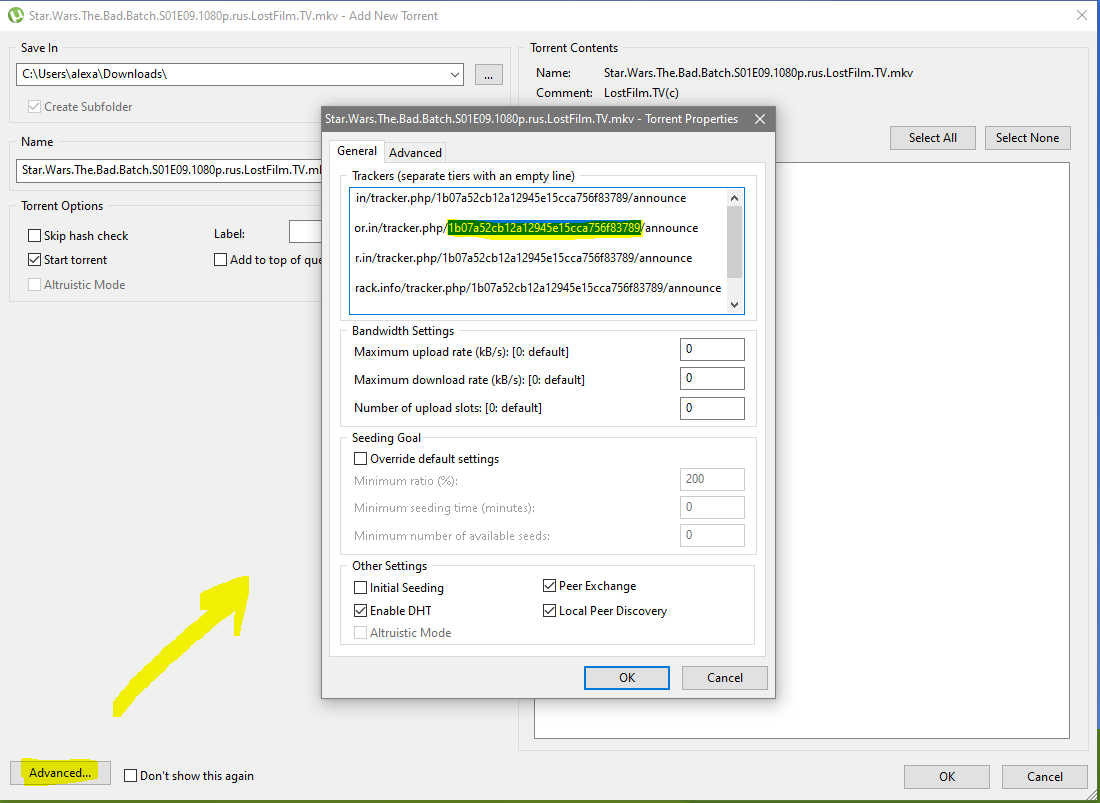
Task: Click OK in Add New Torrent window
Action: tap(946, 776)
